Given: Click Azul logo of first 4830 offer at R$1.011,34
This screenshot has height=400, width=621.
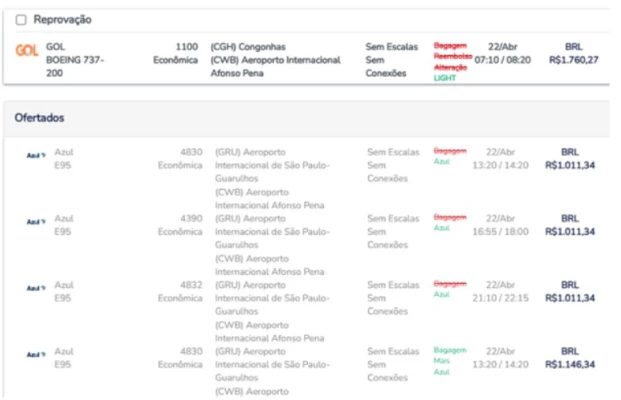Looking at the screenshot, I should click(36, 155).
